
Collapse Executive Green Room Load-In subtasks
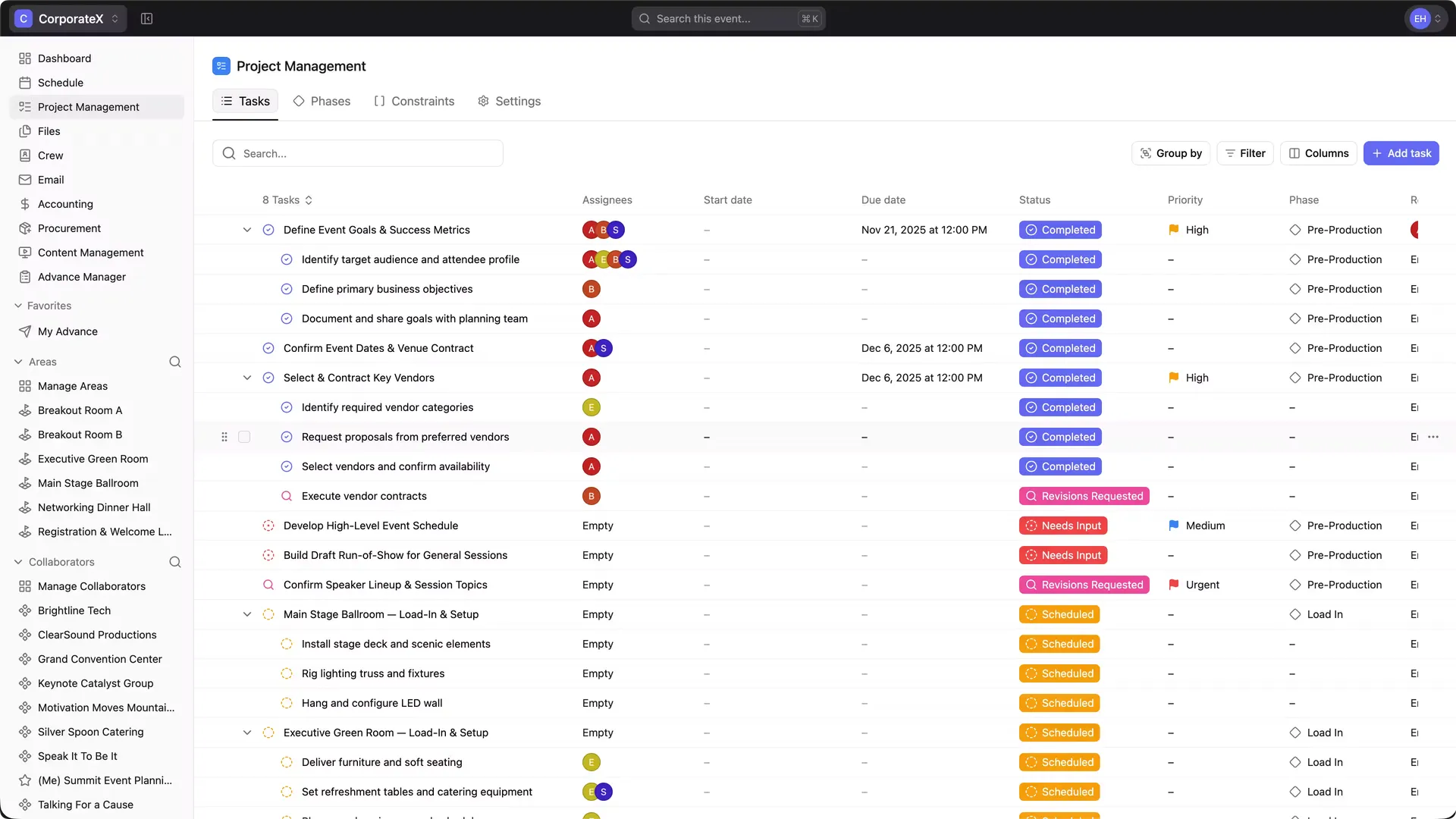coord(247,733)
